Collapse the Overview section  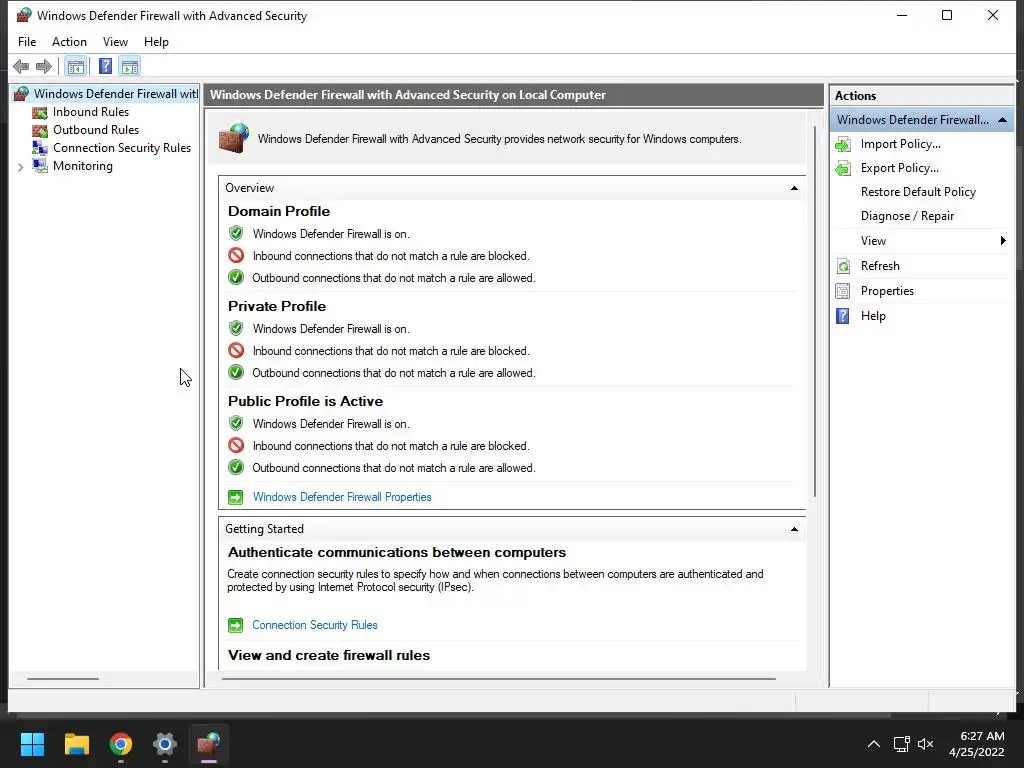794,188
